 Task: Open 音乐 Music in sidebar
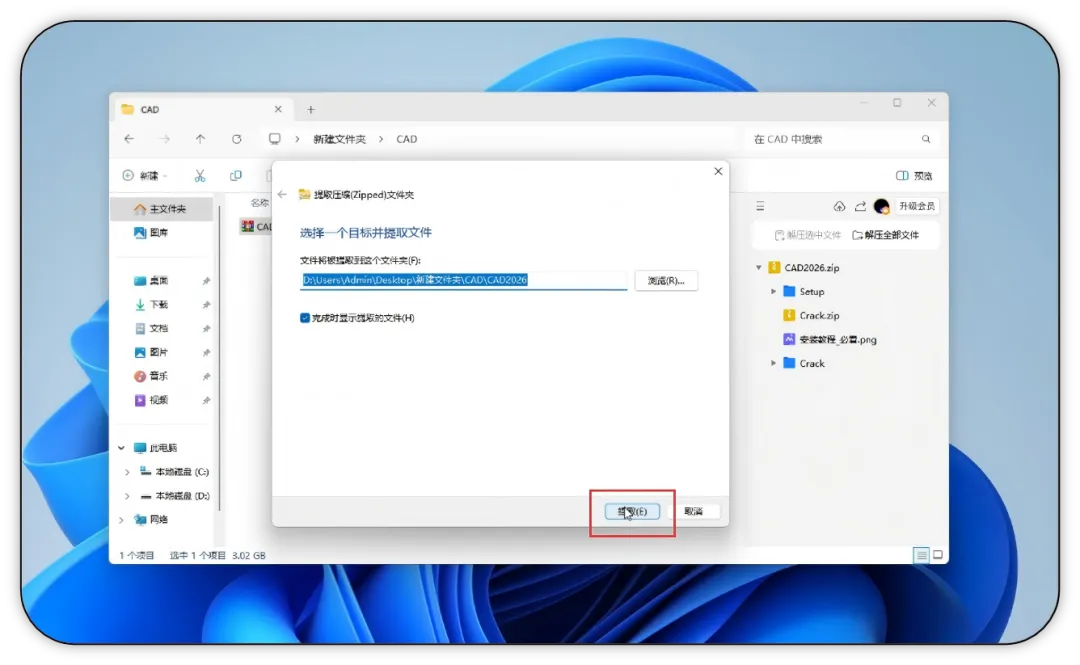click(151, 376)
